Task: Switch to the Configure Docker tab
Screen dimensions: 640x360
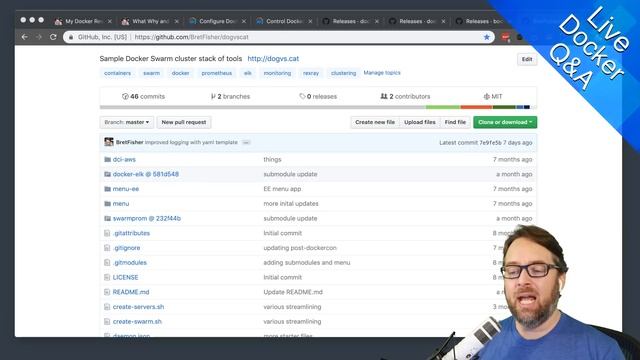Action: 218,21
